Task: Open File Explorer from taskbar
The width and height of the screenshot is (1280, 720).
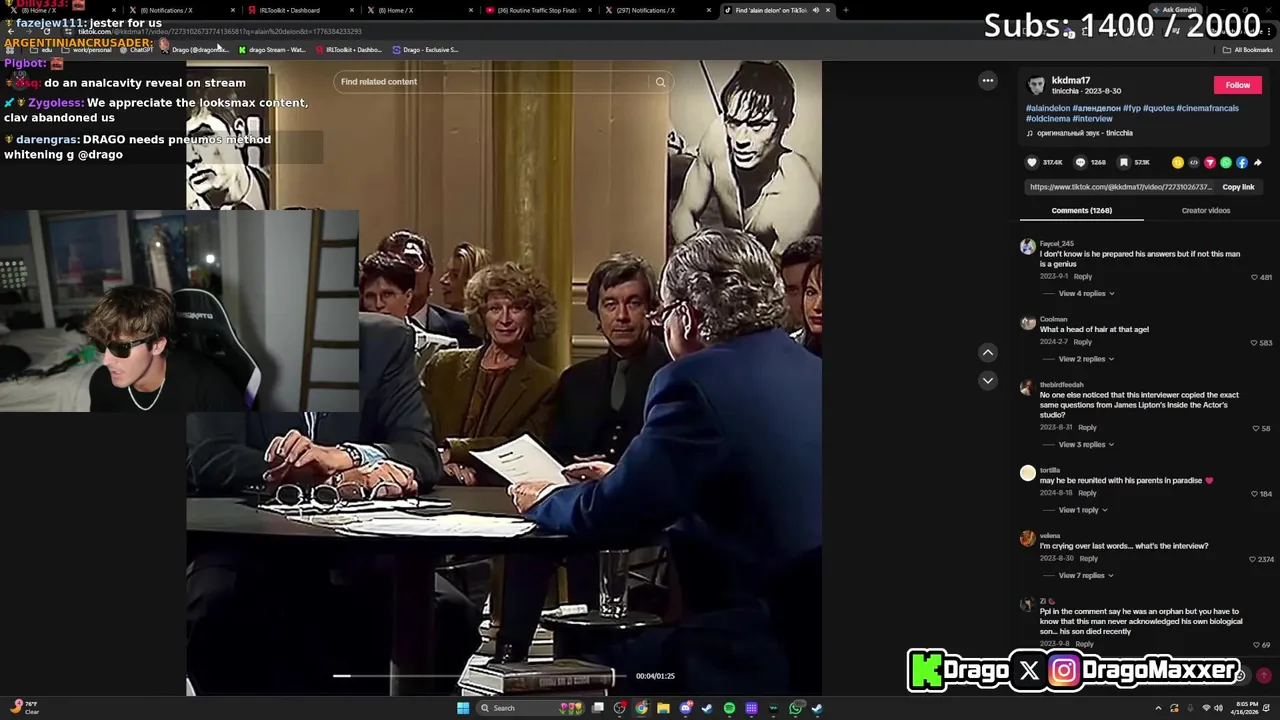Action: (663, 708)
